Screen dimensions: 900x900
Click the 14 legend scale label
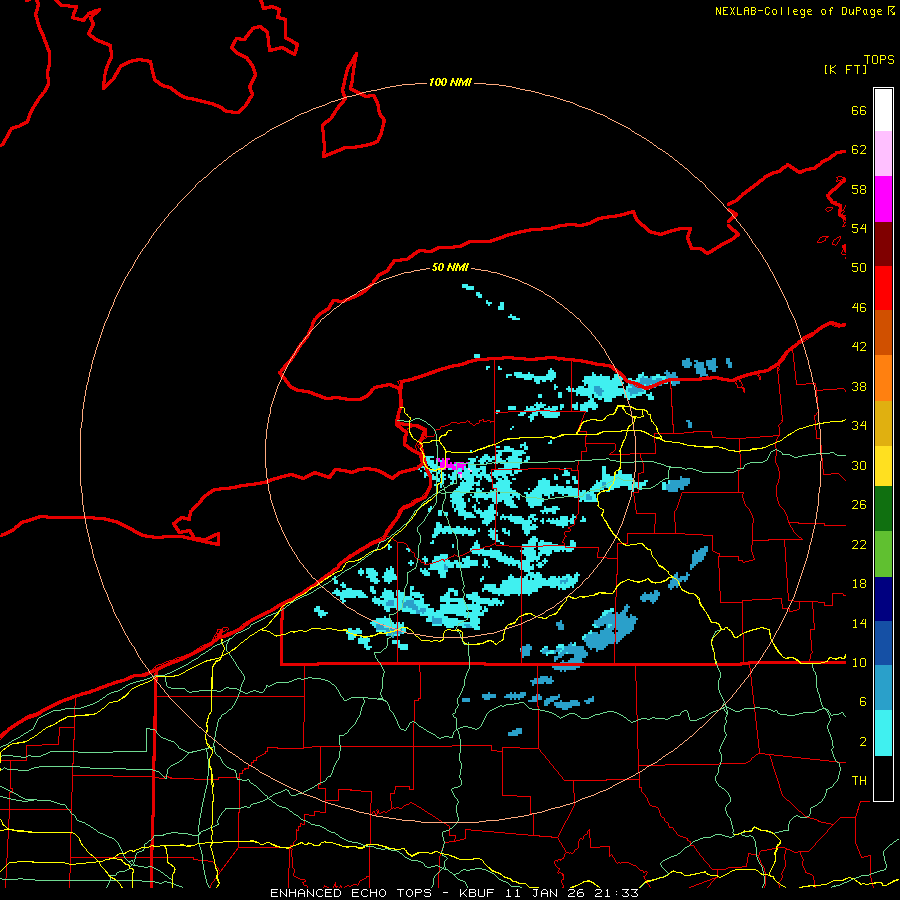click(x=859, y=623)
